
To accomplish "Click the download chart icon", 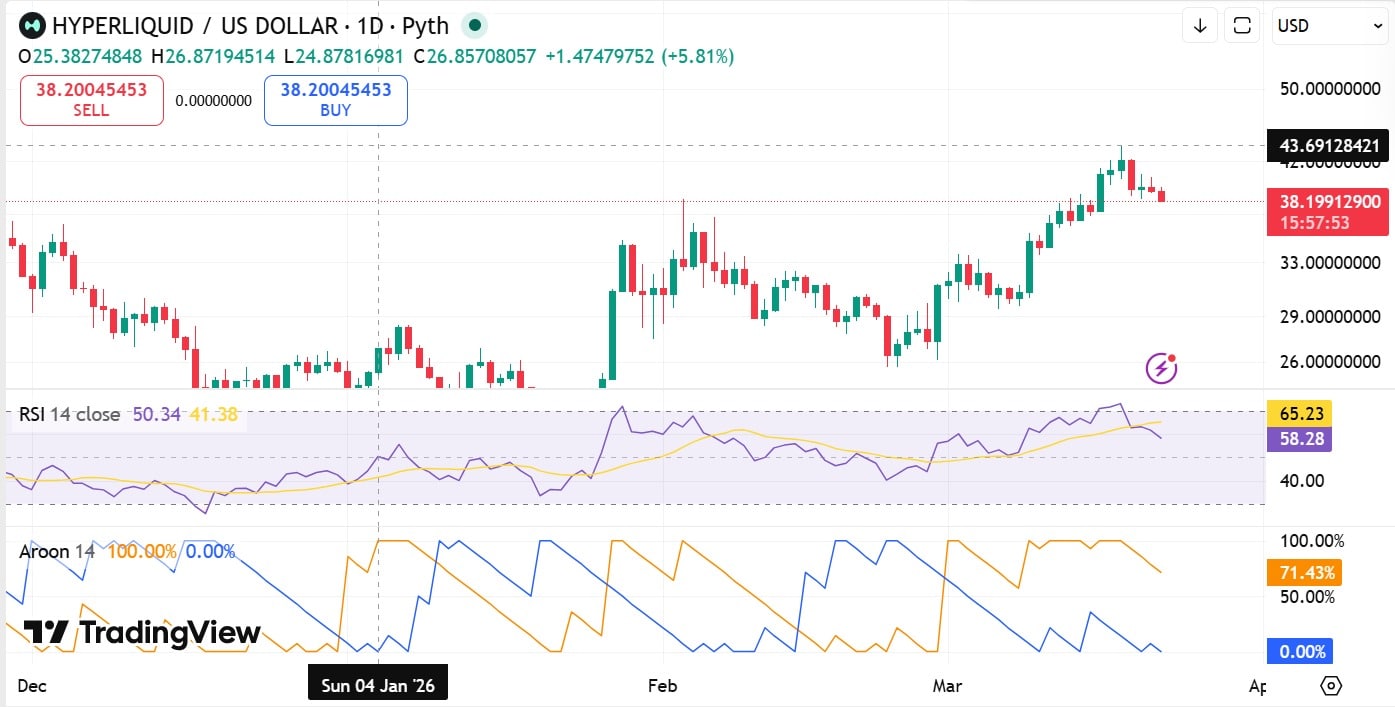I will click(1199, 25).
